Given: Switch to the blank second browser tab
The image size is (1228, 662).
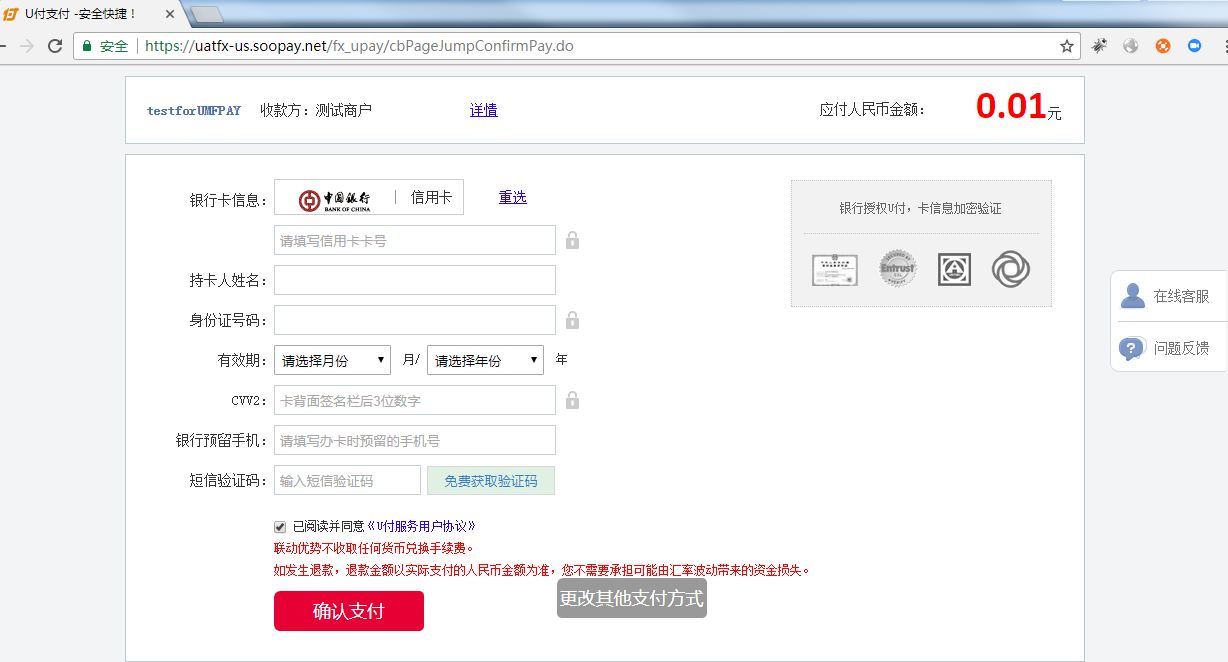Looking at the screenshot, I should [205, 14].
